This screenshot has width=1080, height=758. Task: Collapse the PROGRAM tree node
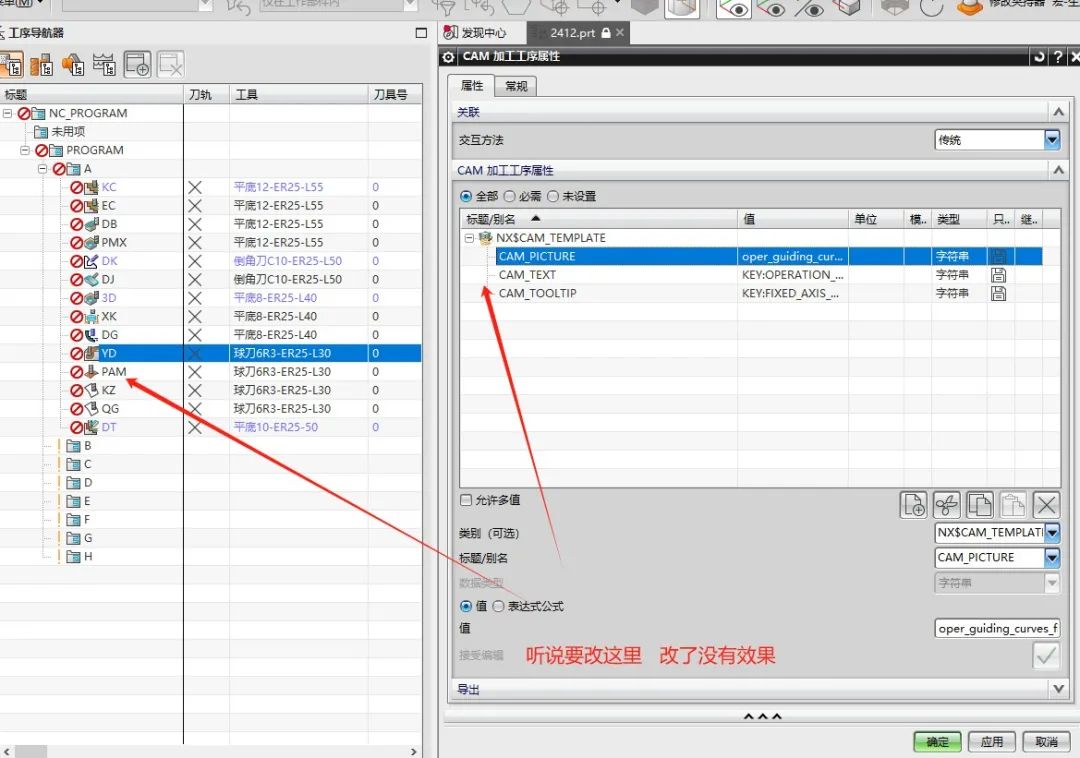(x=25, y=150)
